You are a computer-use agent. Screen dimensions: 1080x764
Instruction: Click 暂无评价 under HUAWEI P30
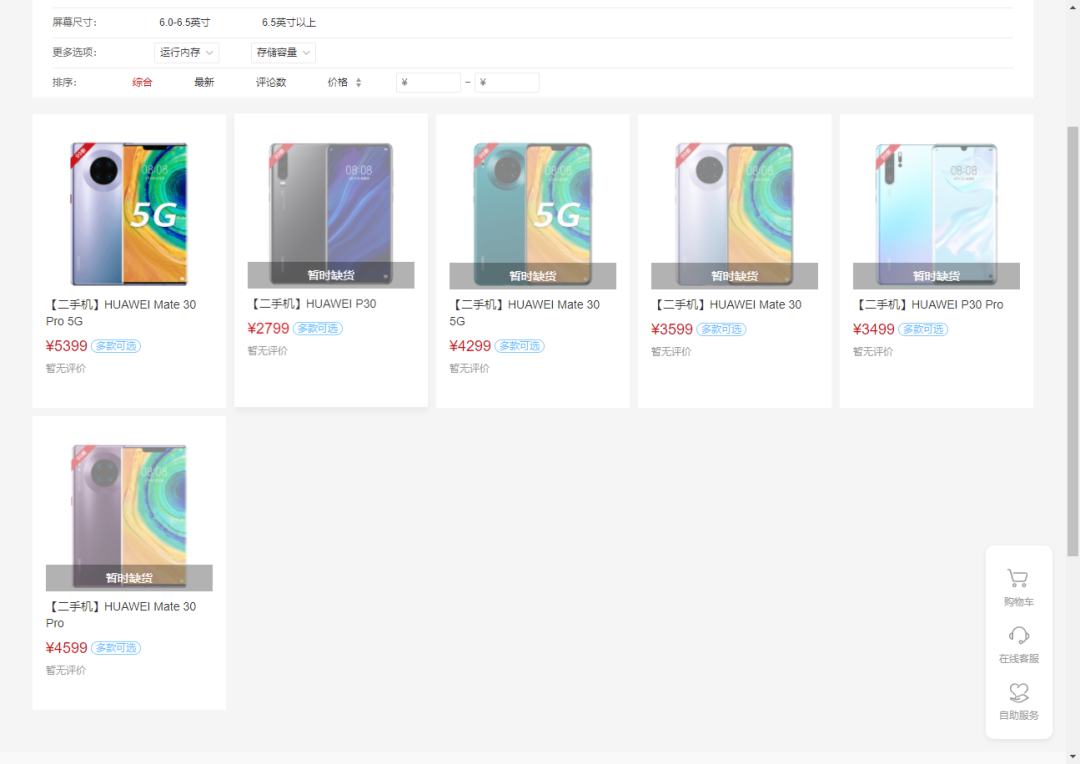click(268, 351)
